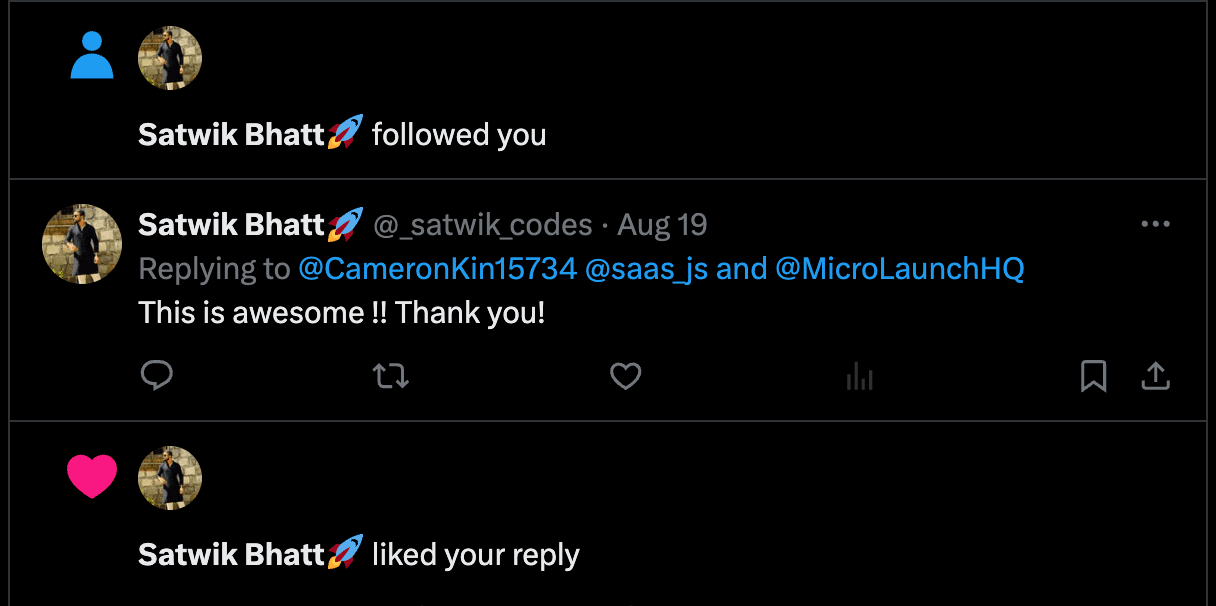Click the blue follower person icon
Image resolution: width=1216 pixels, height=606 pixels.
click(92, 57)
